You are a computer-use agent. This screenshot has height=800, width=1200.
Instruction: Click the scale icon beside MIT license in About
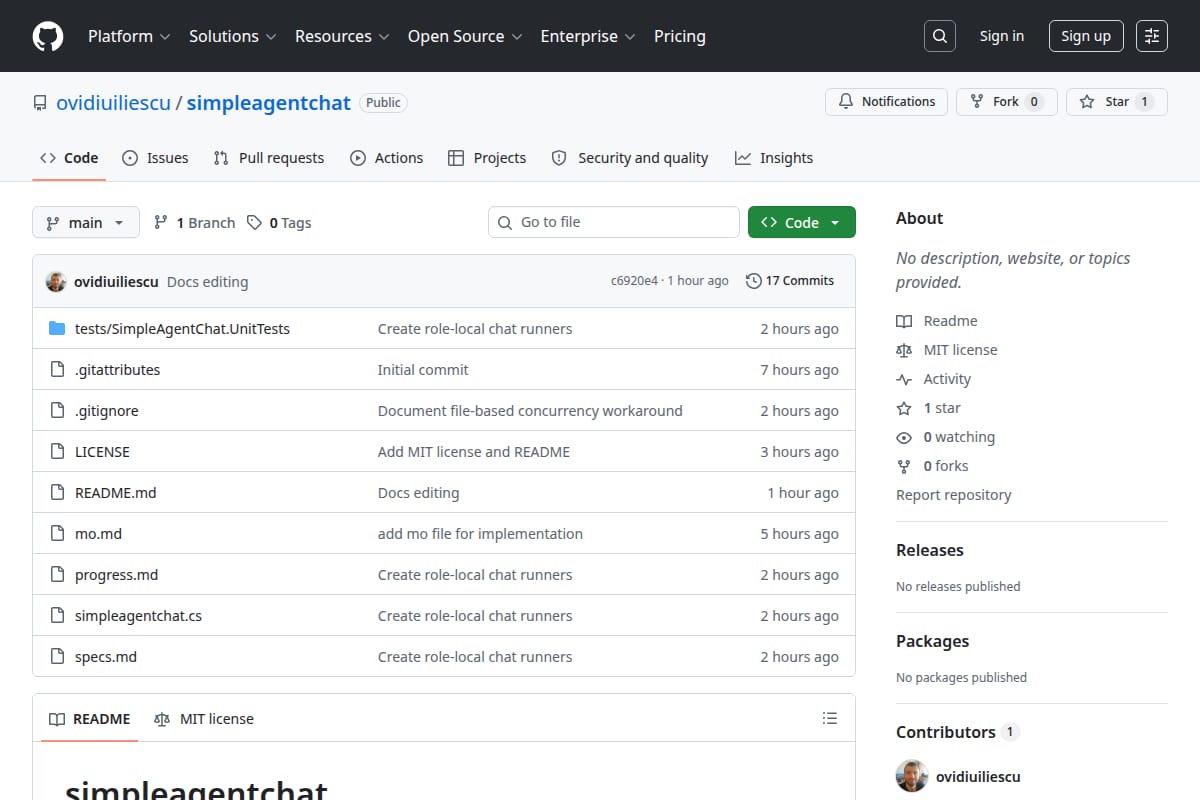pyautogui.click(x=904, y=350)
